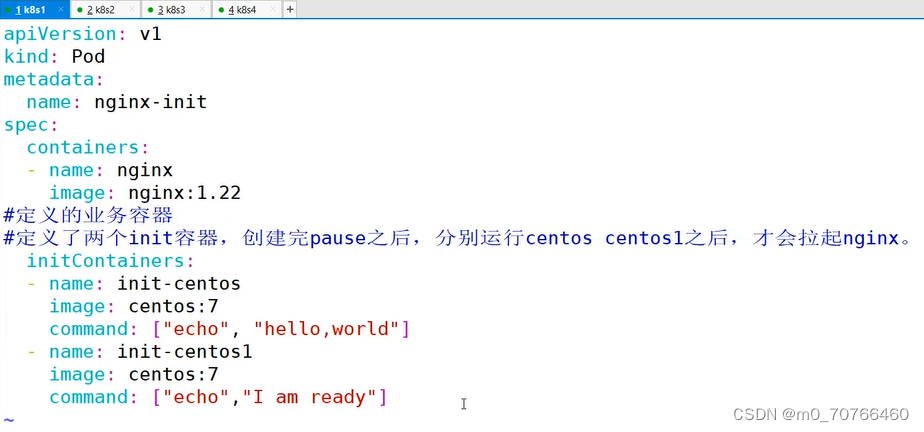Place cursor on 'apiVersion: v1' line
The width and height of the screenshot is (924, 432).
[82, 34]
